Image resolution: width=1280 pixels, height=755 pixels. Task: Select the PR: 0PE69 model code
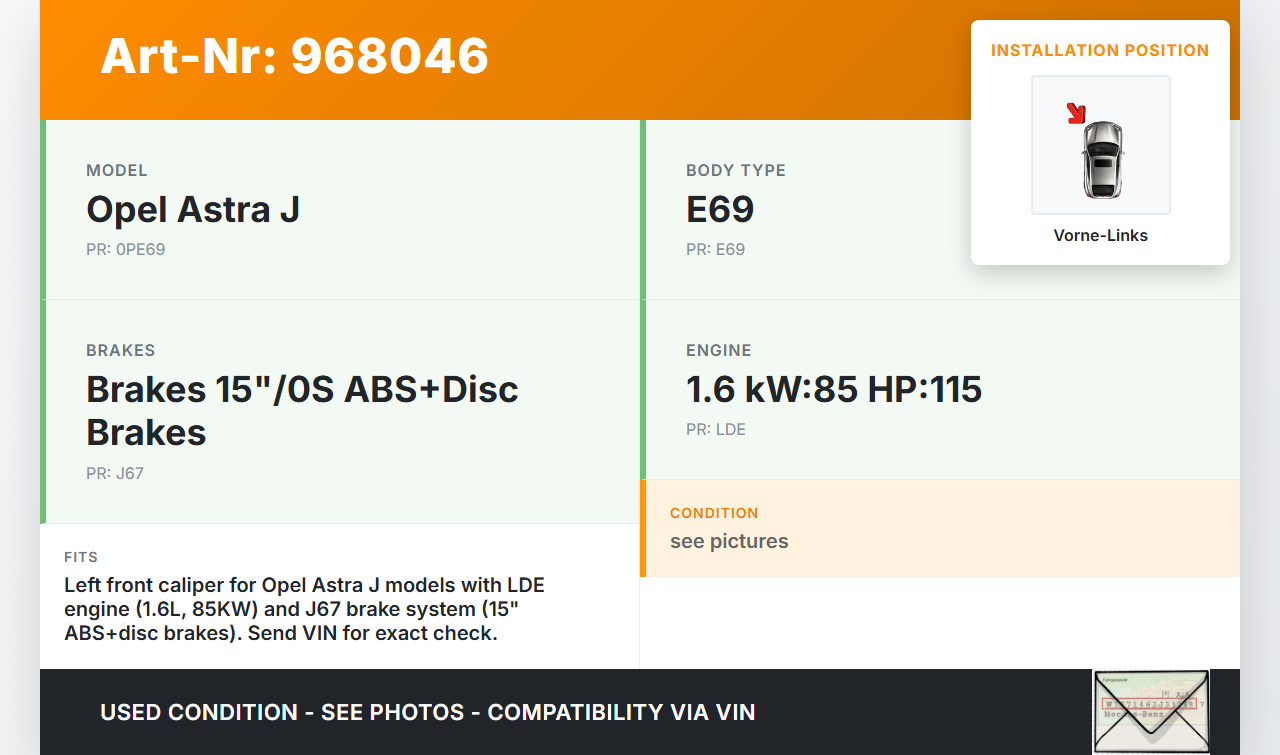[125, 250]
